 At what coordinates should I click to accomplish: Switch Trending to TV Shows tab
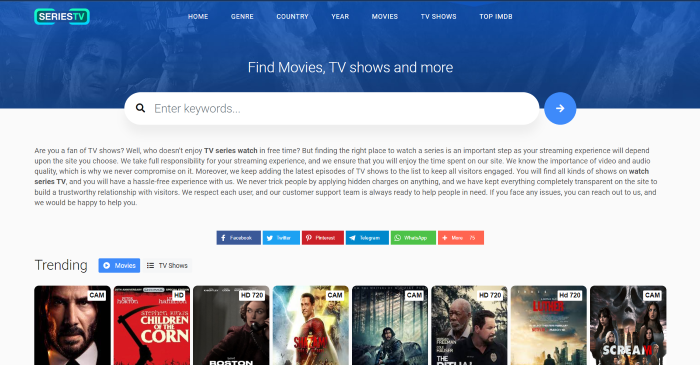pyautogui.click(x=167, y=265)
